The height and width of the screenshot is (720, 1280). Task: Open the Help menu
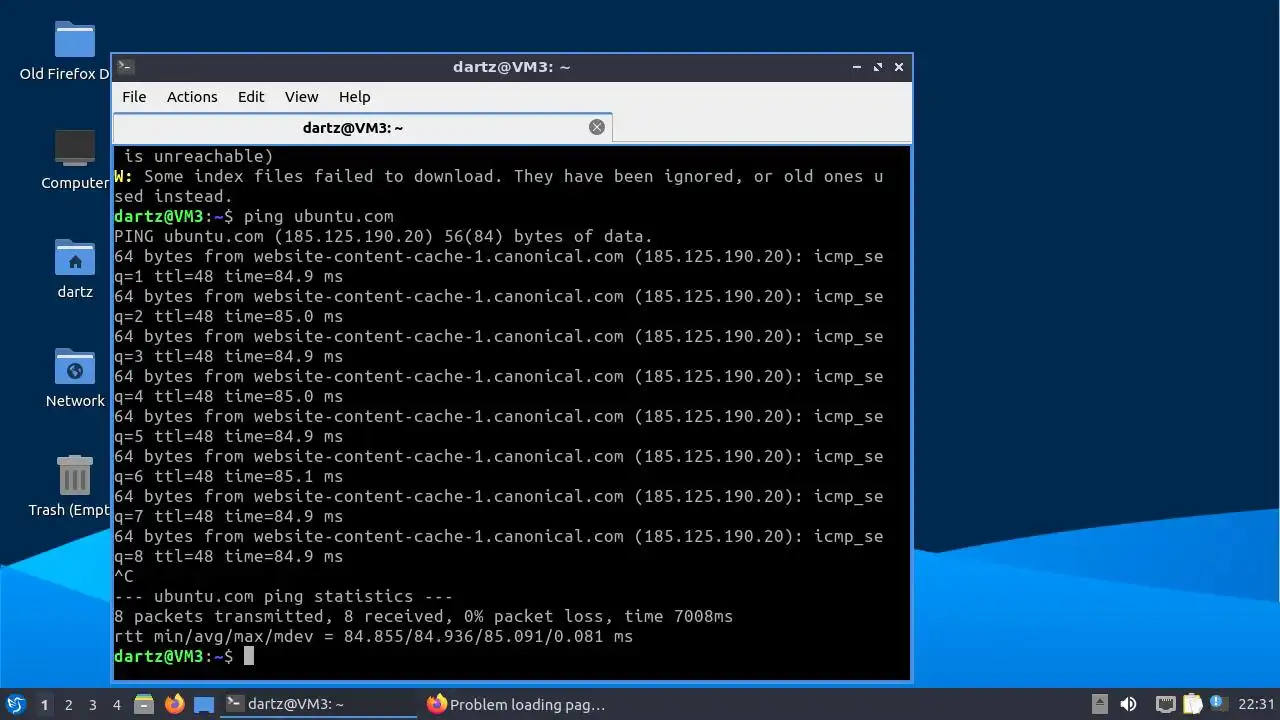coord(354,97)
